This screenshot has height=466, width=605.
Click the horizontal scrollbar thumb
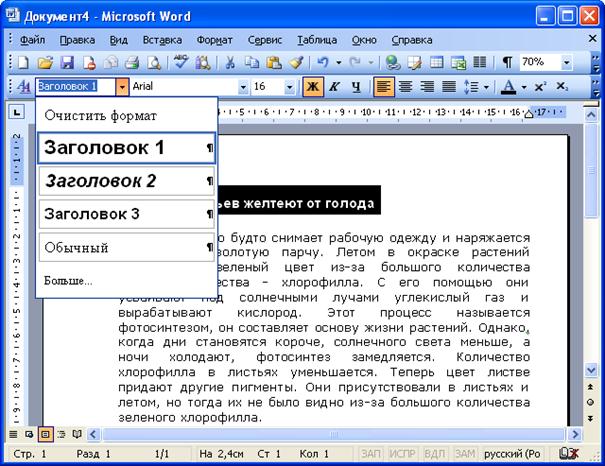[x=334, y=435]
